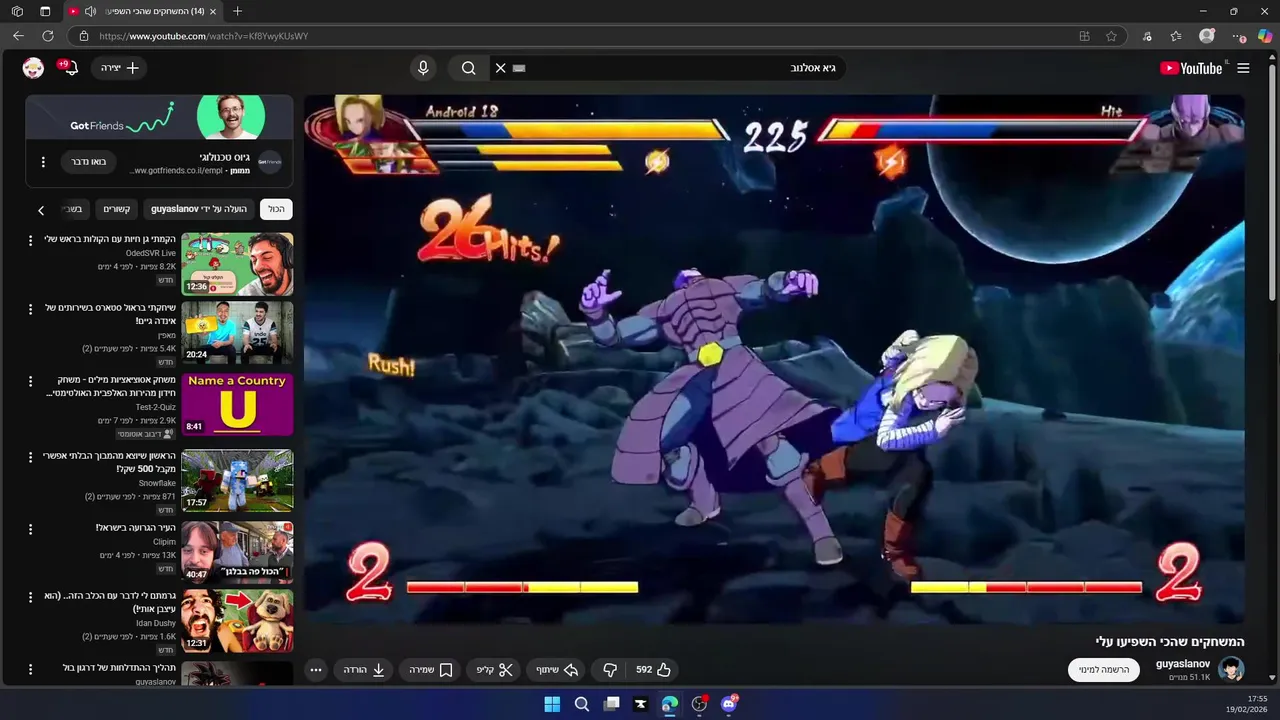Open YouTube notifications bell
Viewport: 1280px width, 720px height.
tap(70, 68)
